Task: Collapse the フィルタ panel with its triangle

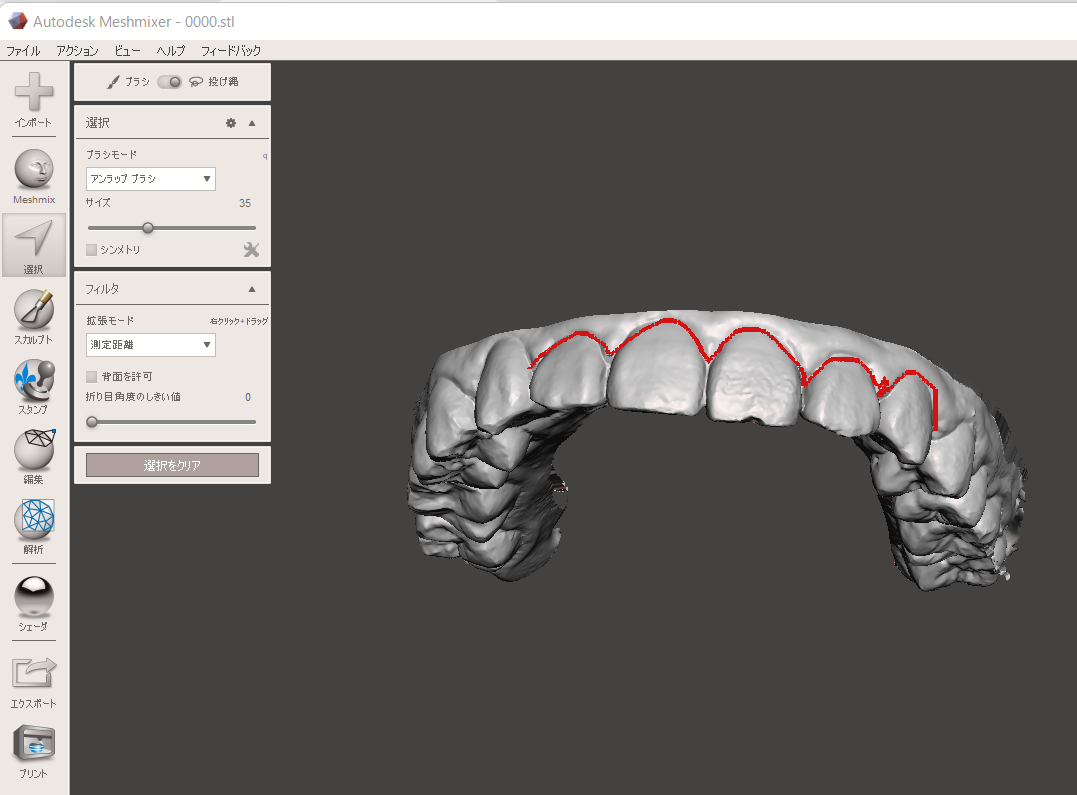Action: (x=252, y=289)
